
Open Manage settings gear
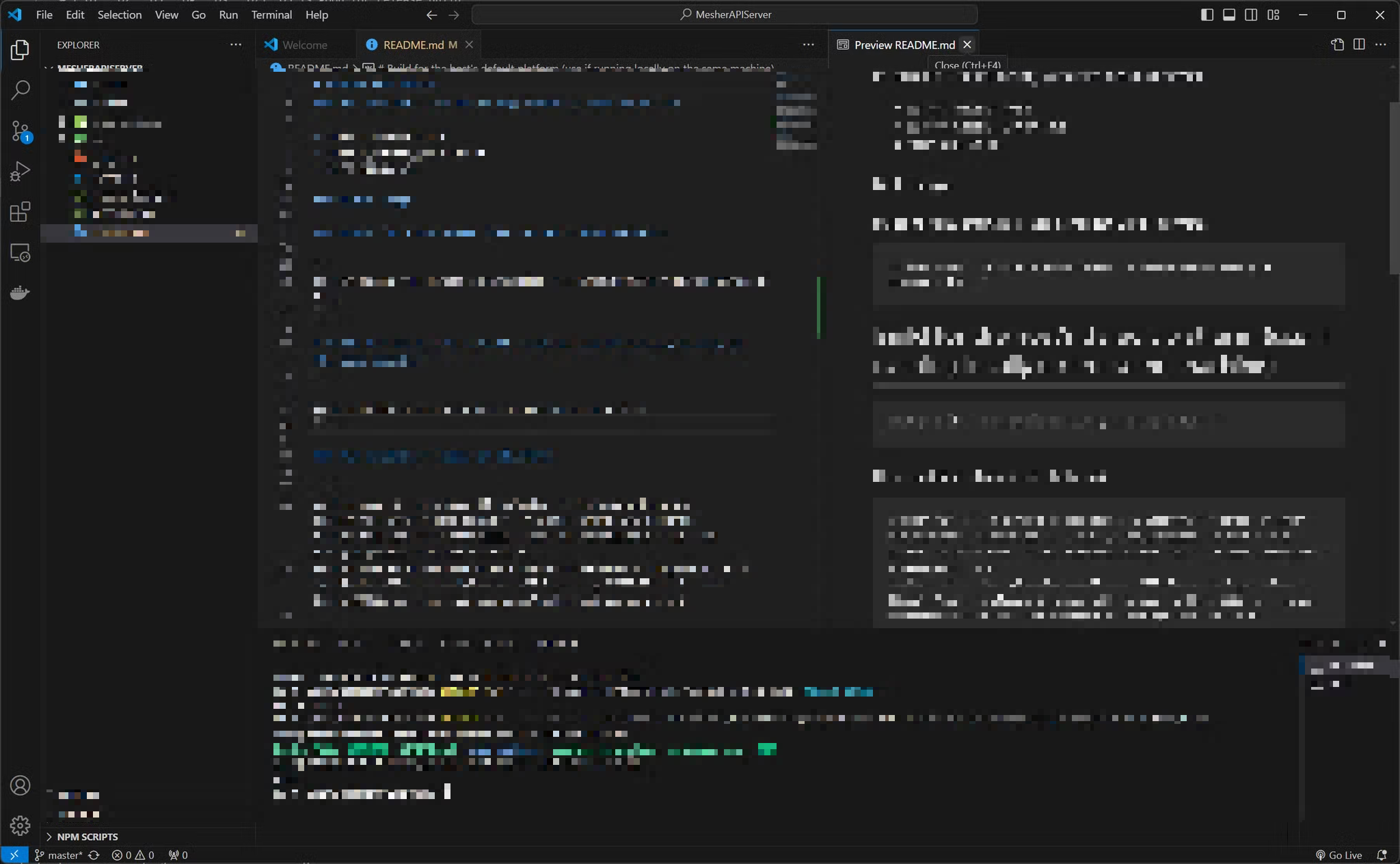(x=21, y=826)
